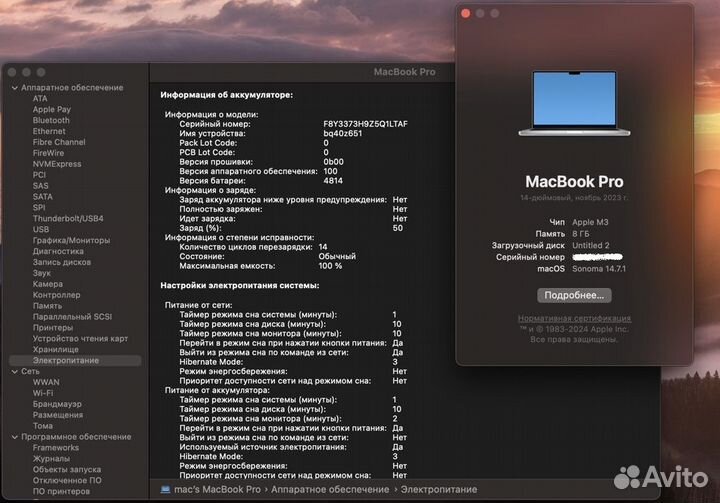720x503 pixels.
Task: Select Журналы in software section
Action: (x=51, y=459)
